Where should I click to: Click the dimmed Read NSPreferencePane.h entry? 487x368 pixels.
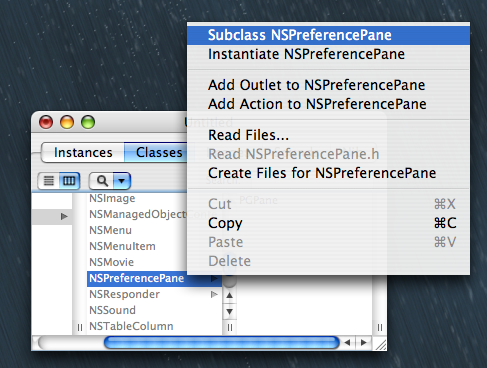point(328,154)
